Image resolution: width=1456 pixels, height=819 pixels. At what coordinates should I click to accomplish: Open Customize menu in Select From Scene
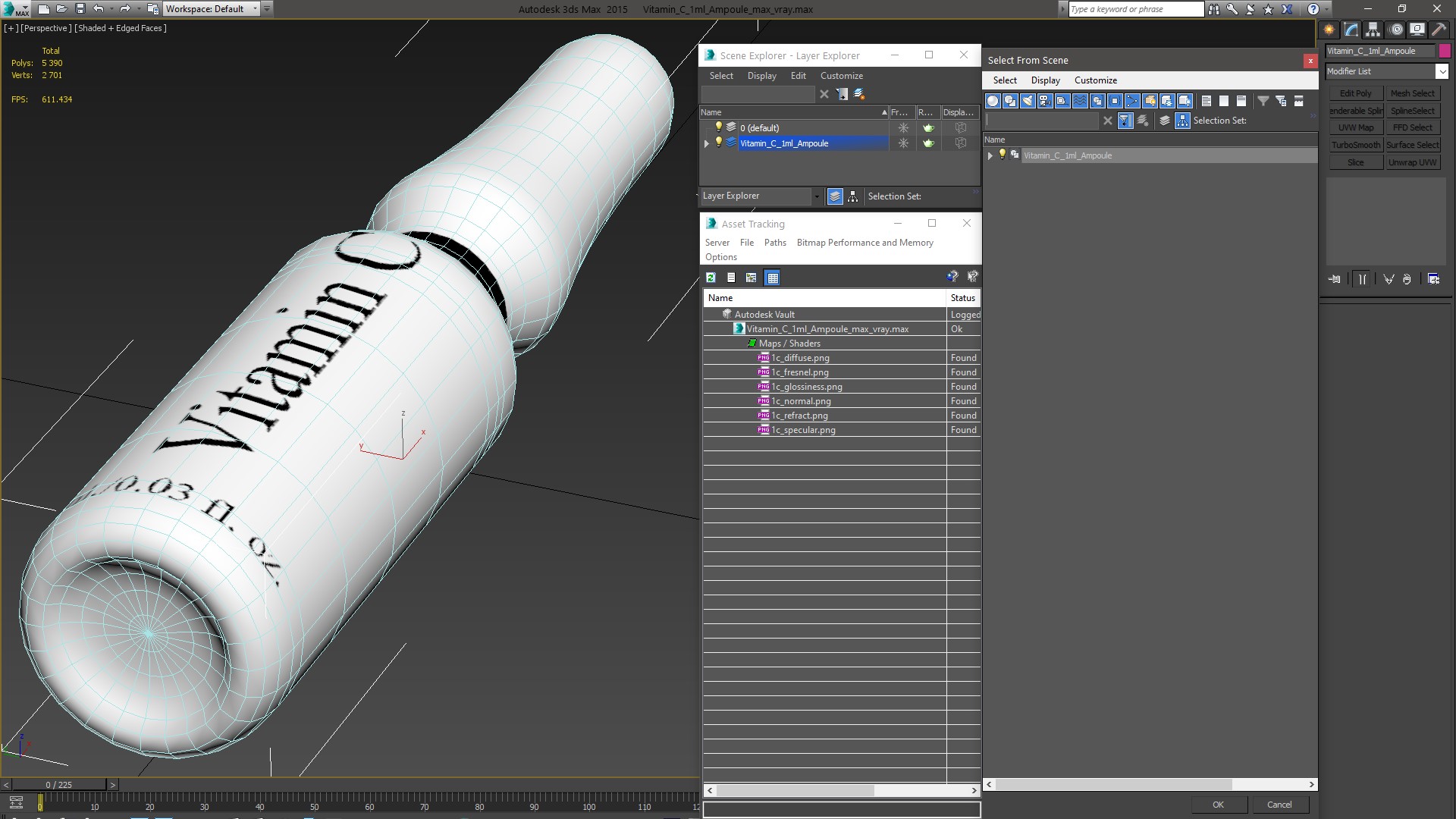click(x=1095, y=80)
